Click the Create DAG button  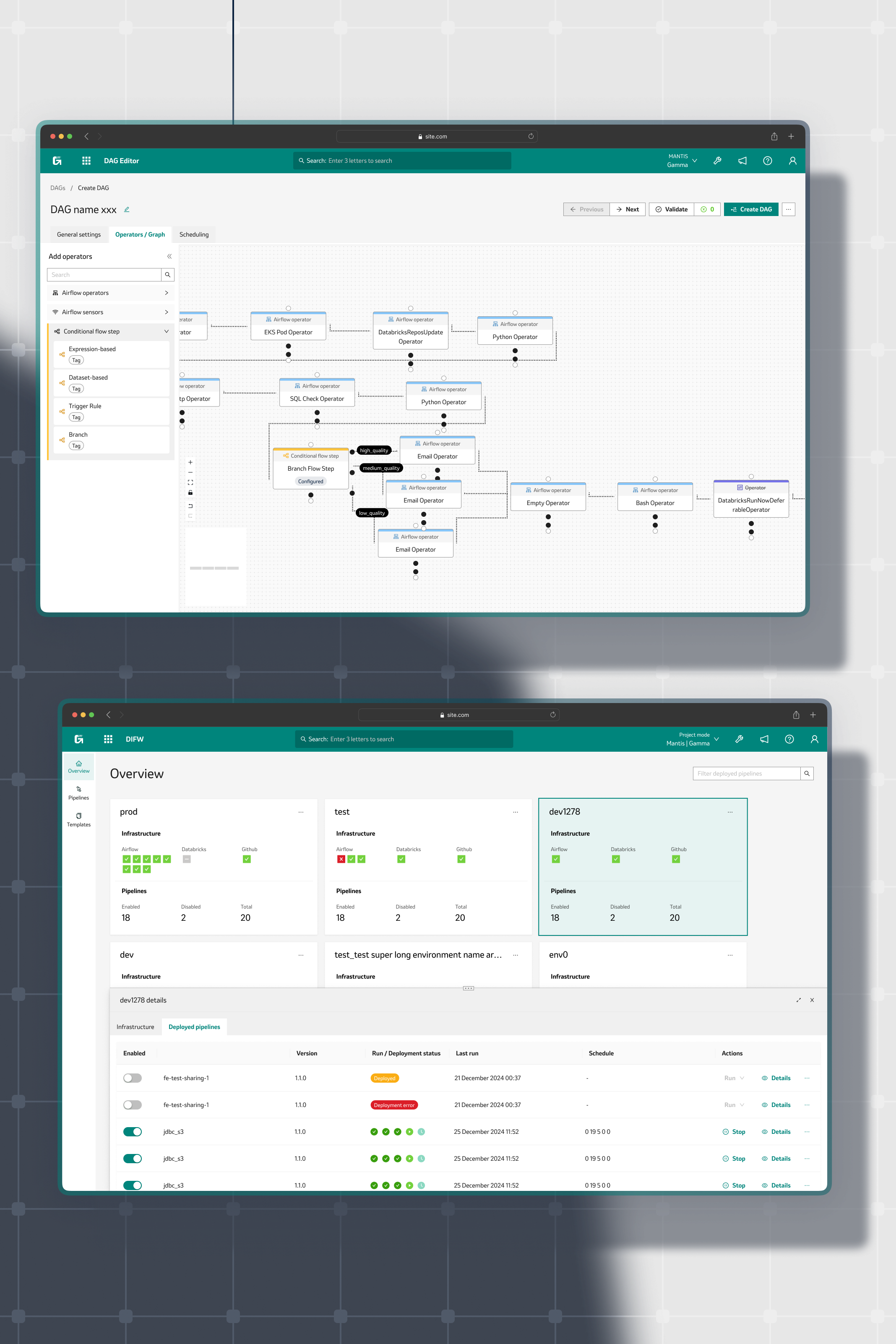[751, 209]
